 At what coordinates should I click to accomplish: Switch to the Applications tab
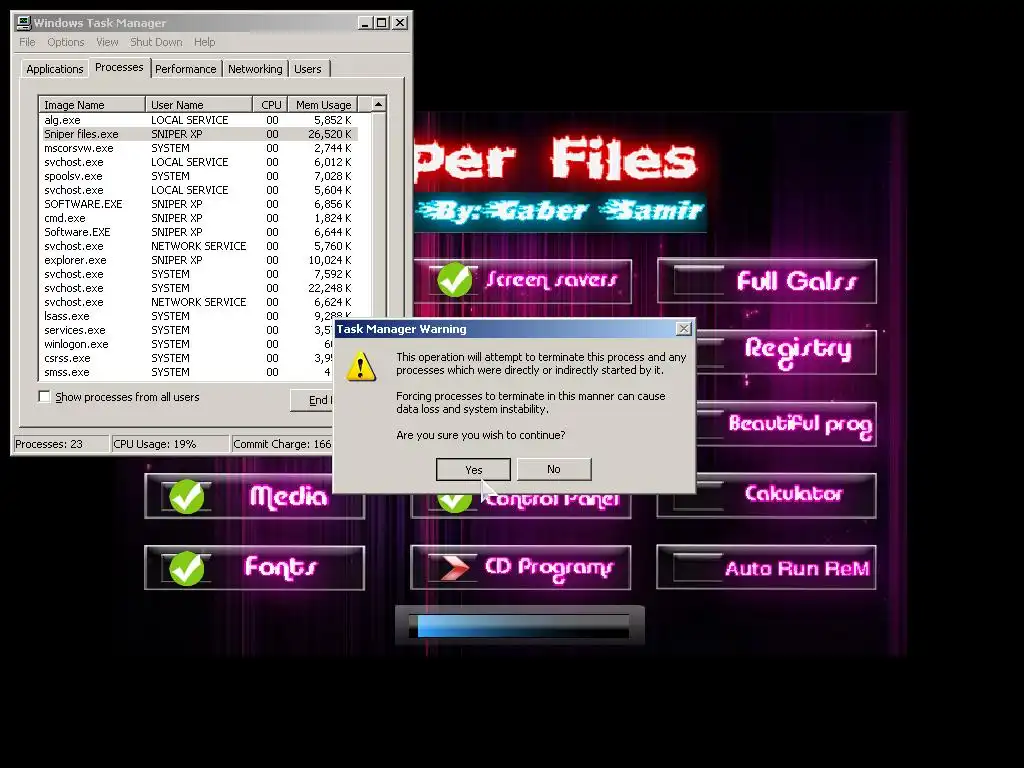(54, 69)
